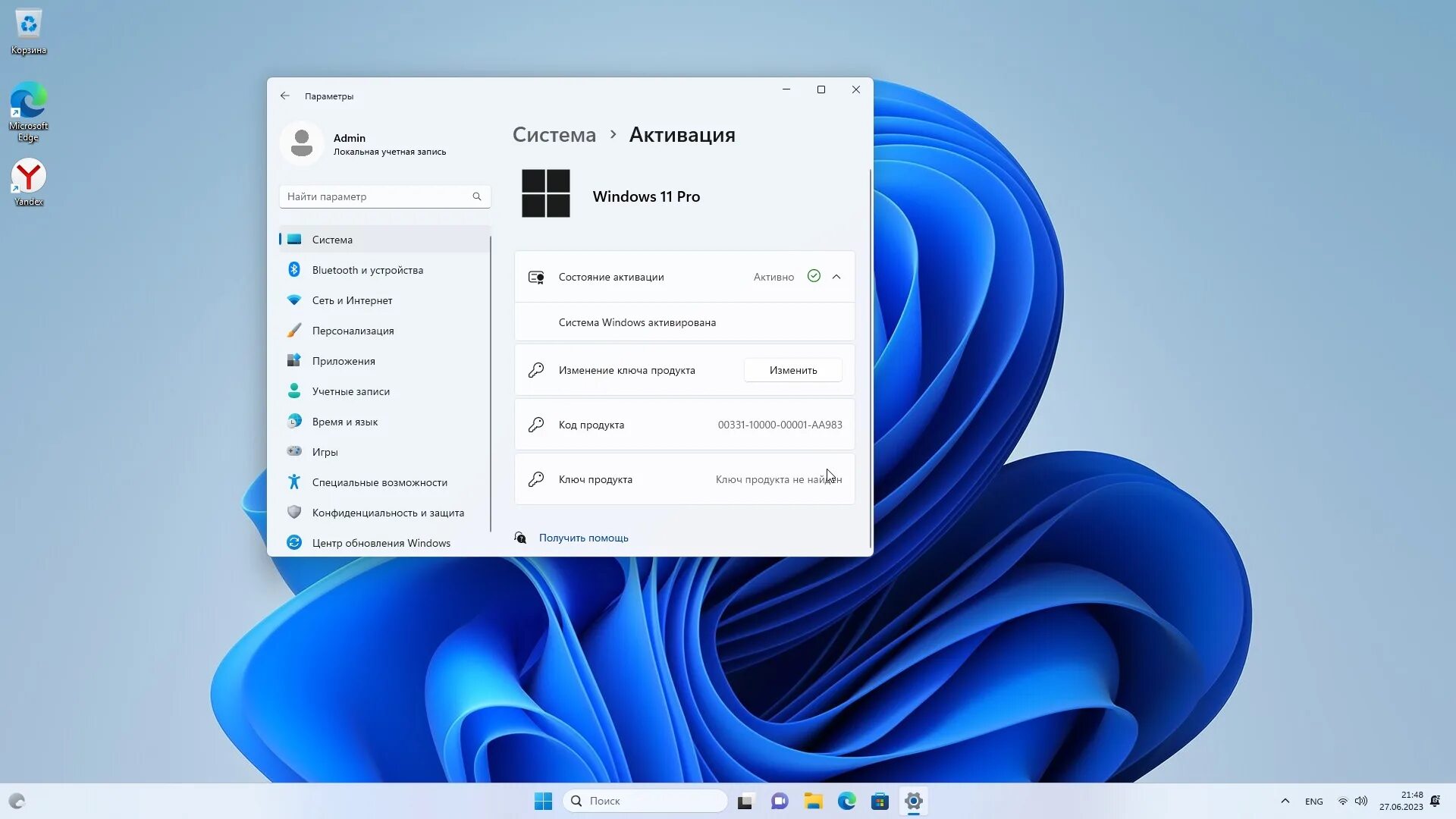Open Bluetooth и устройства settings section

367,270
